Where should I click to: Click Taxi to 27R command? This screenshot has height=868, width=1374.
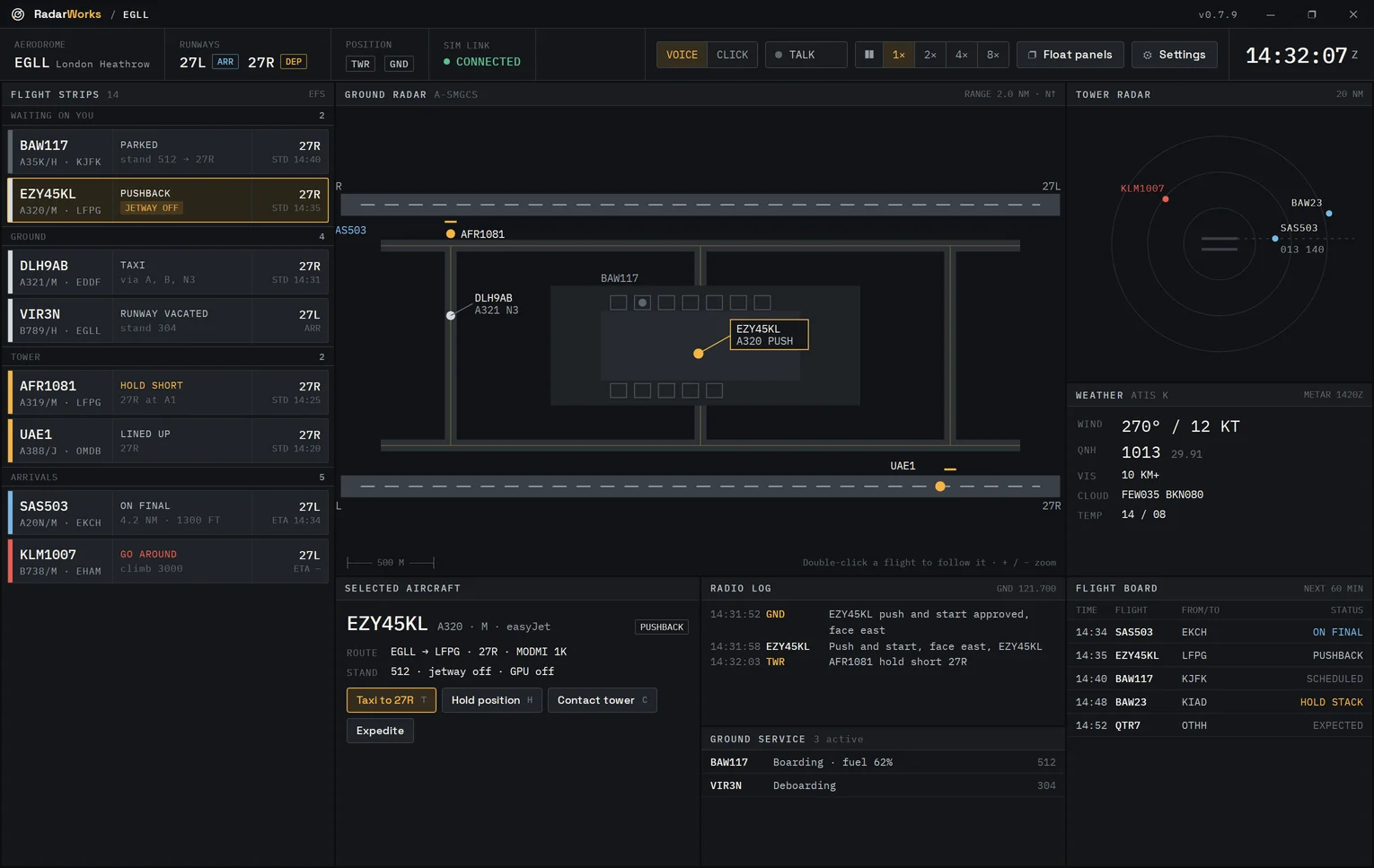pos(392,700)
